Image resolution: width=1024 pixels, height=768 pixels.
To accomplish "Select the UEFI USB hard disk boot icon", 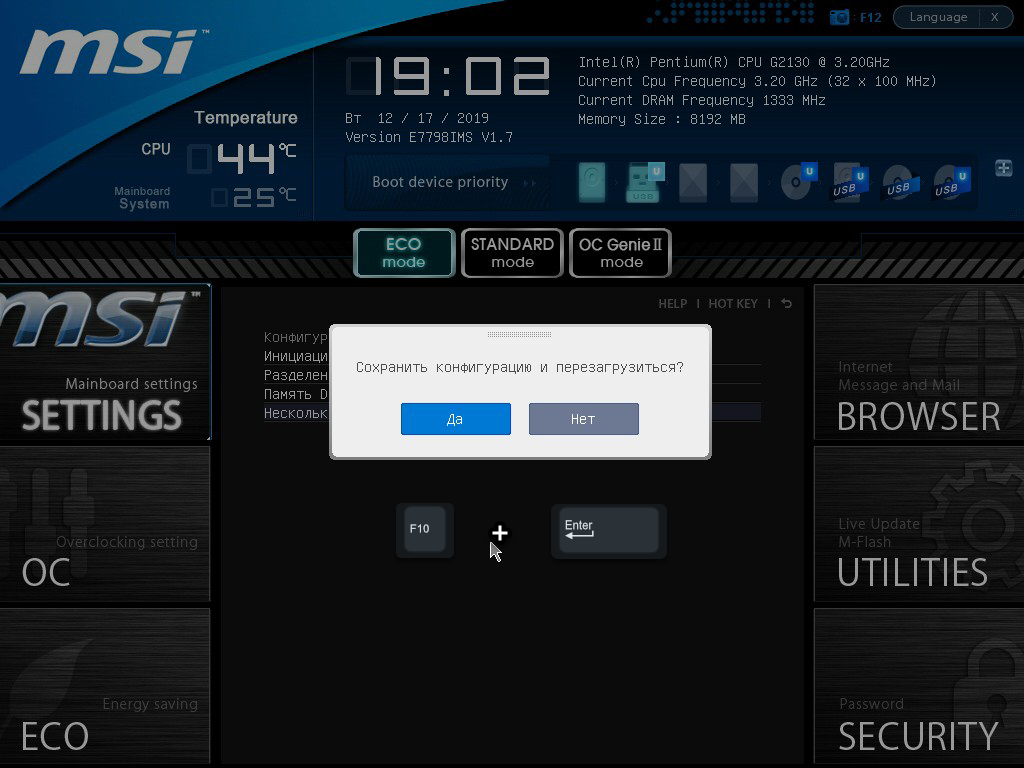I will point(850,182).
